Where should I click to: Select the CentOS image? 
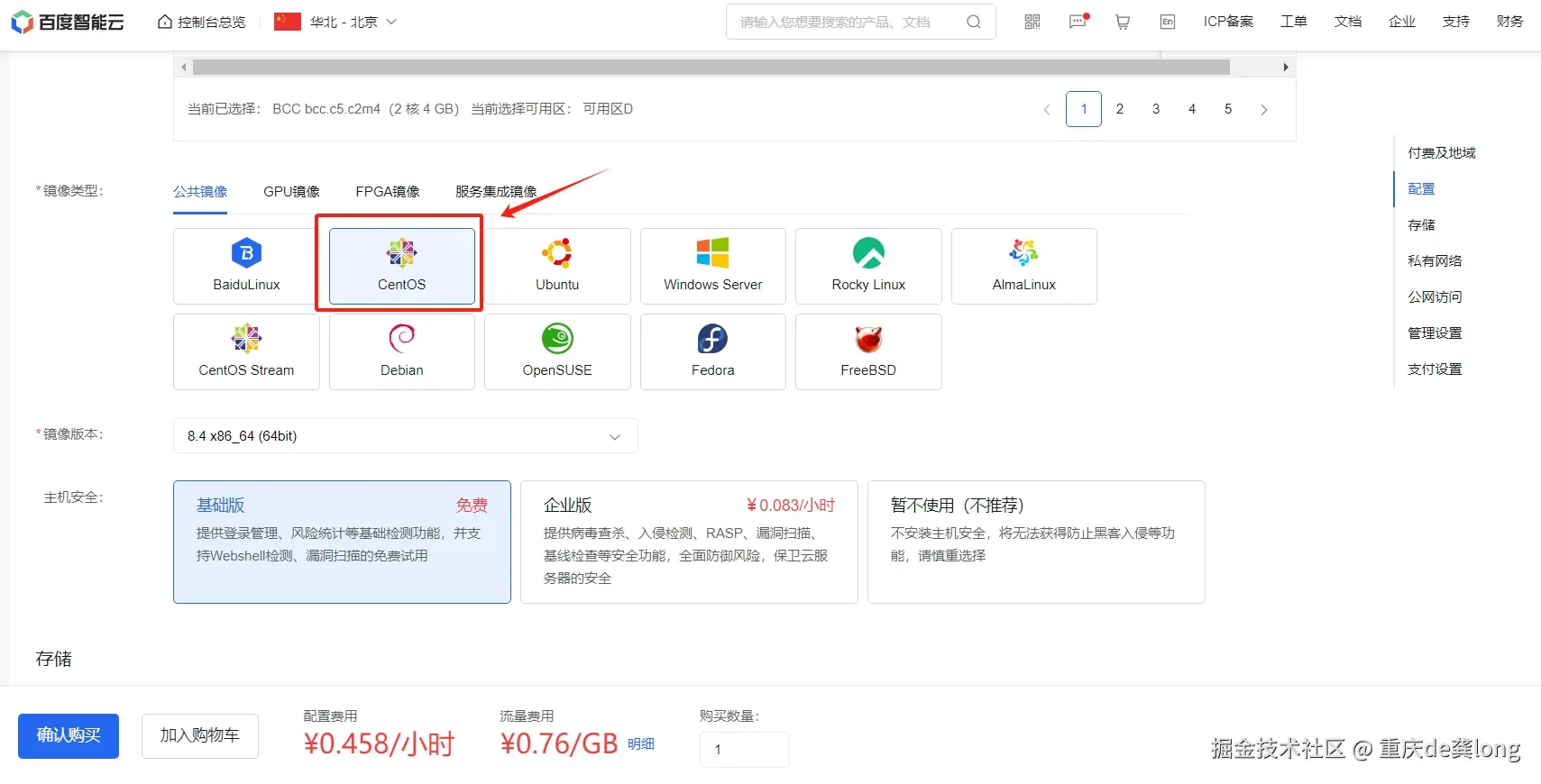point(402,266)
